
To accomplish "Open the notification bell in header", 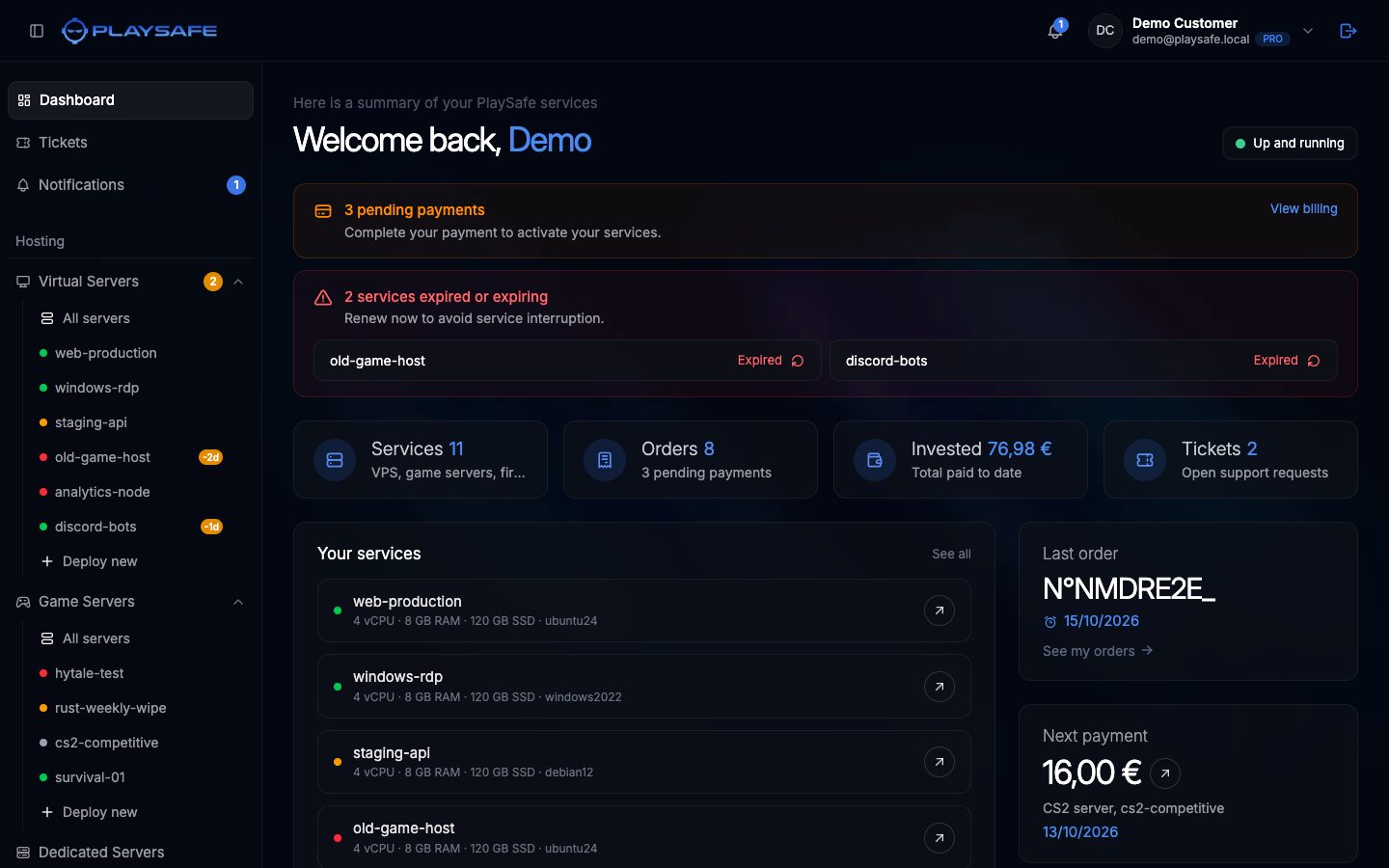I will [x=1055, y=31].
